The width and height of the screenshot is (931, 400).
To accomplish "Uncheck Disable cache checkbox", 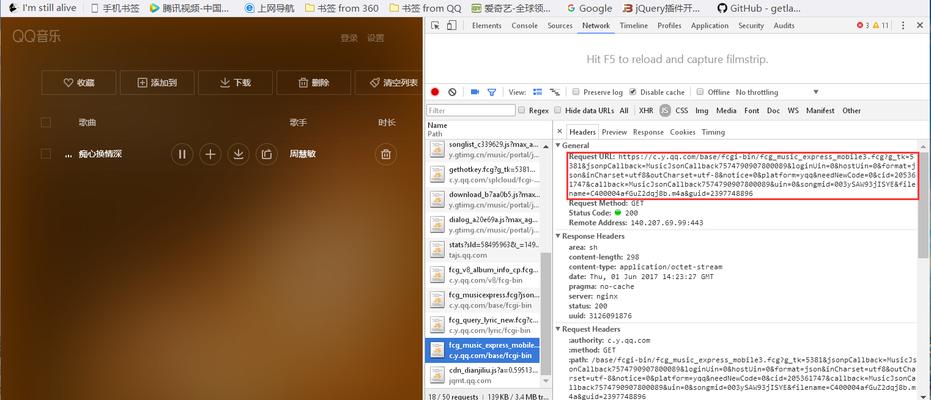I will pyautogui.click(x=633, y=92).
